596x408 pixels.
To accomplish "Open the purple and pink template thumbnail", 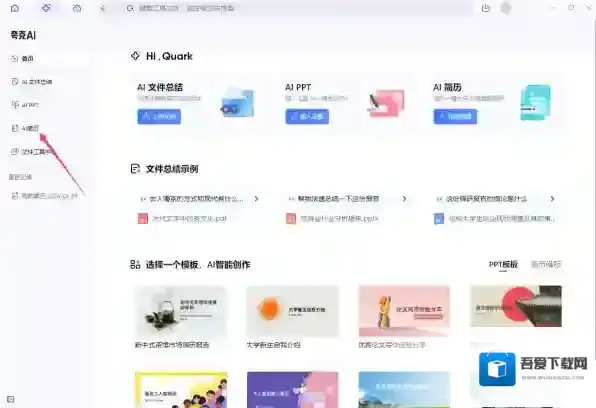I will point(293,390).
